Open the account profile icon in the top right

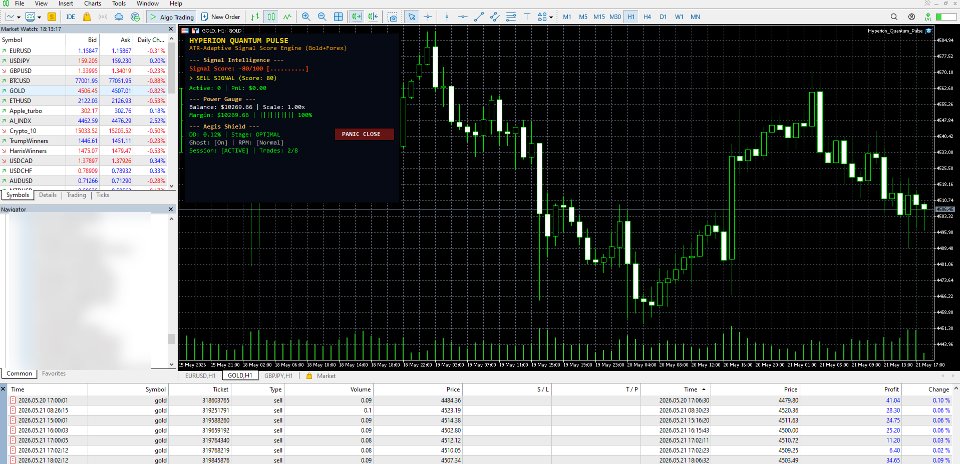(912, 17)
